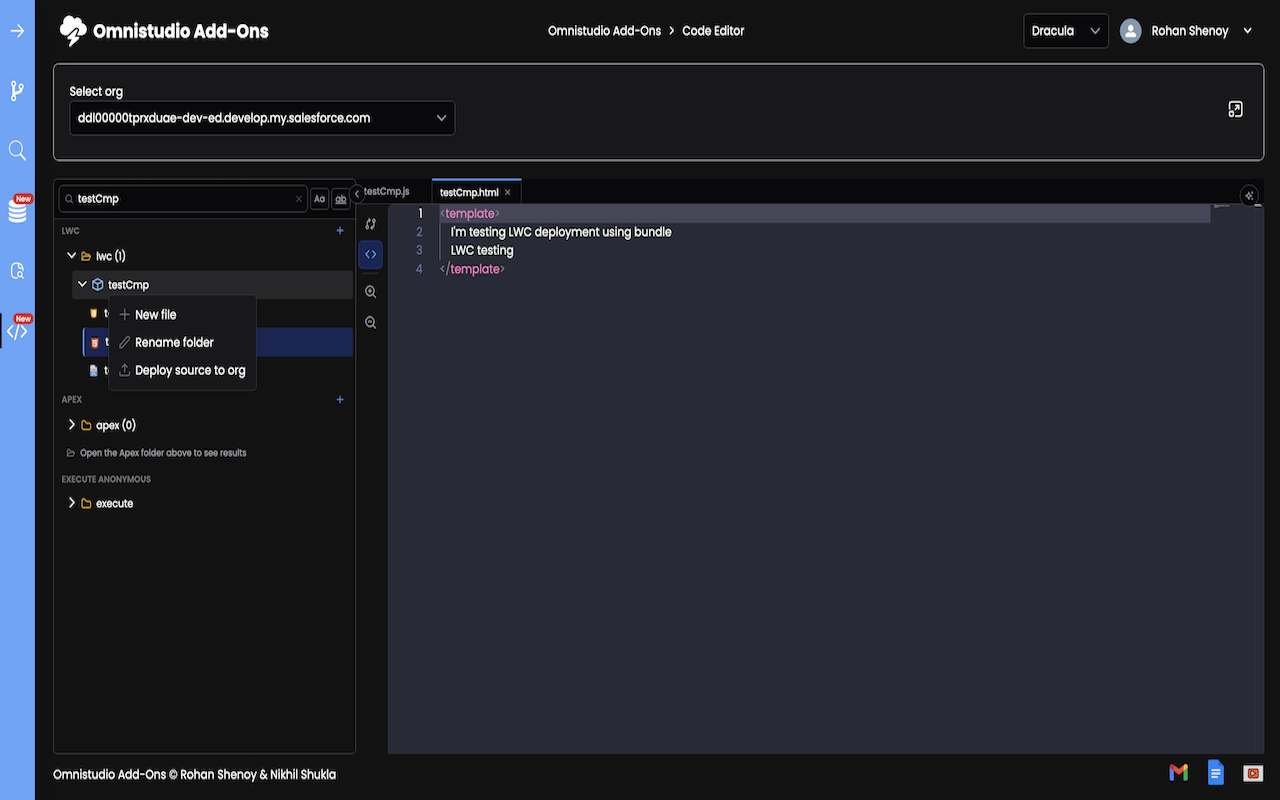This screenshot has width=1280, height=800.
Task: Toggle the Aa match case option
Action: [x=319, y=199]
